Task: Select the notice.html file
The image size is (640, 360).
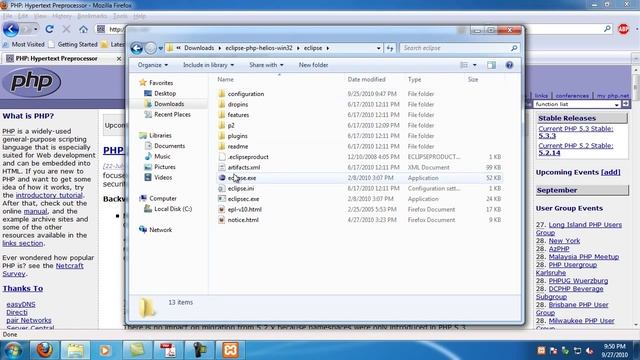Action: pos(243,220)
